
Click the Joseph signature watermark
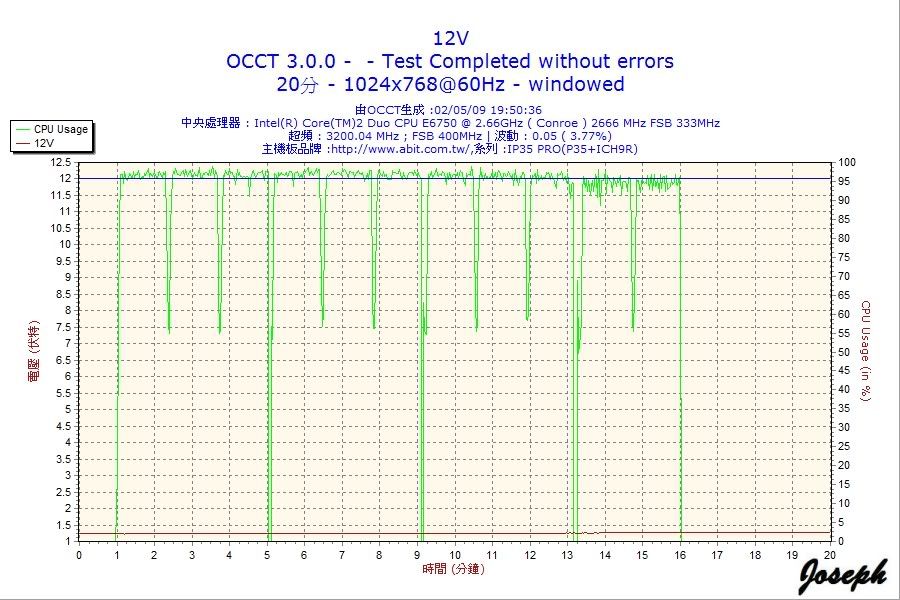[845, 575]
